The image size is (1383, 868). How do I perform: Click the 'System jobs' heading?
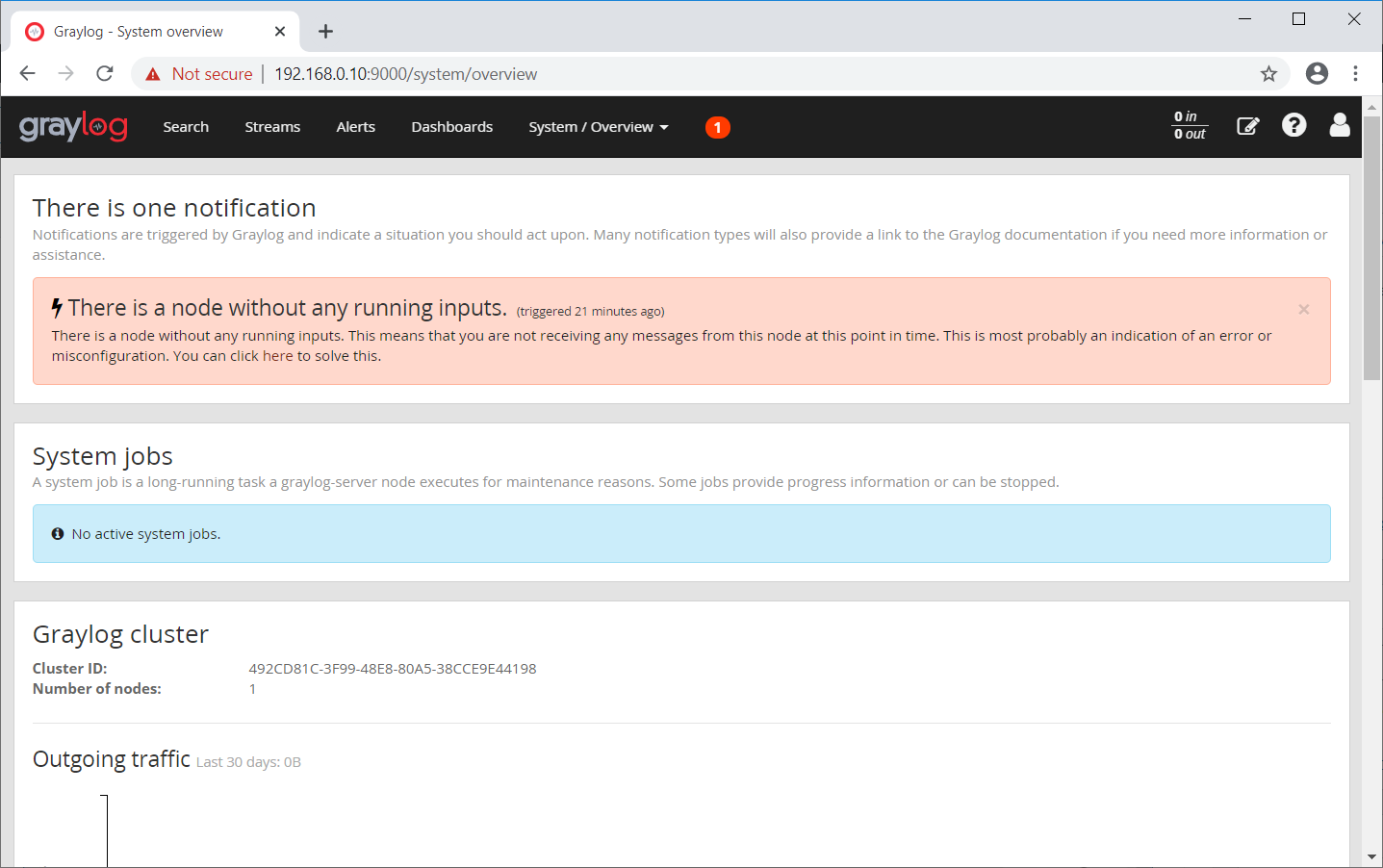coord(103,456)
